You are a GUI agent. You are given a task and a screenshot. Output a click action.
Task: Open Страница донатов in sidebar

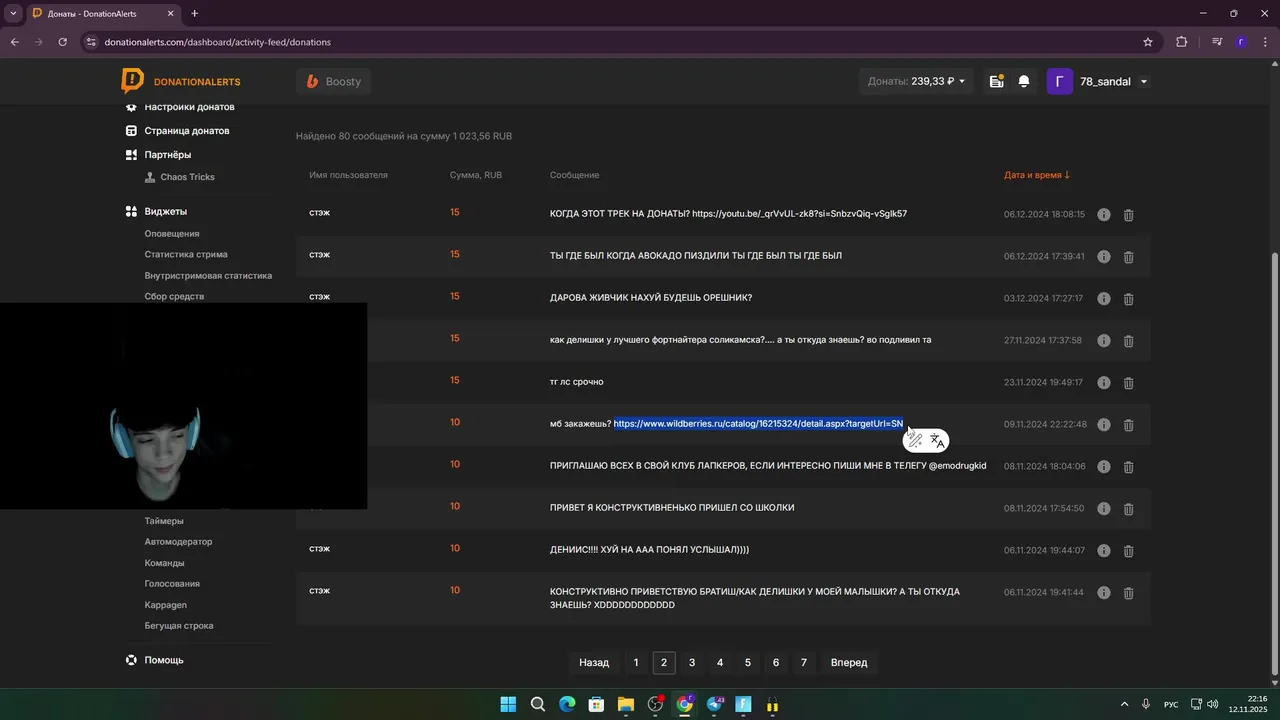pos(187,131)
